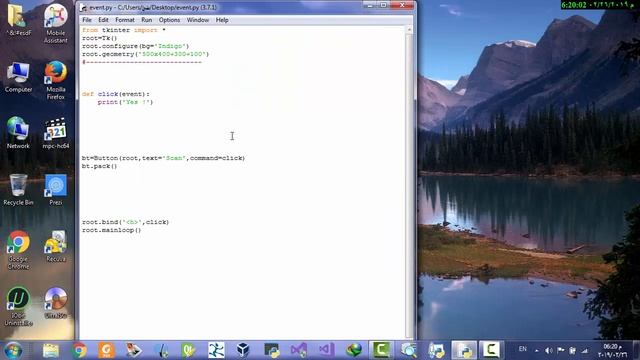Click the network signal tray icon
640x360 pixels.
pyautogui.click(x=585, y=350)
